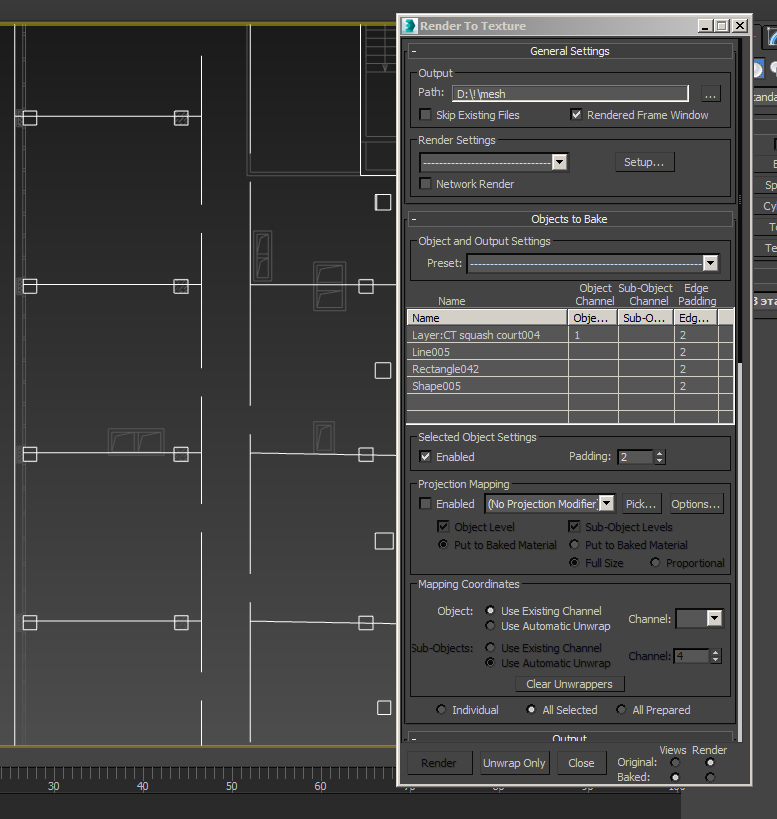Click the Clear Unwrappers button
The image size is (777, 819).
(570, 684)
